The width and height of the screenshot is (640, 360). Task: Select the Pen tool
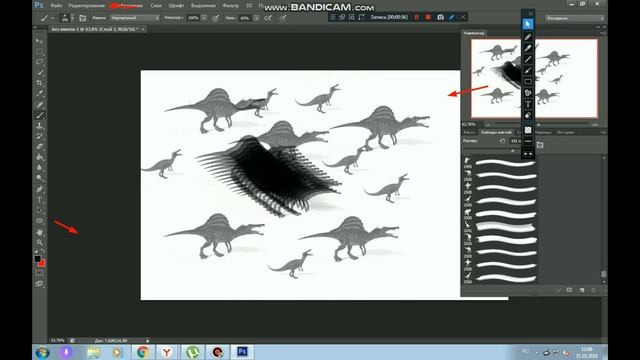click(39, 189)
